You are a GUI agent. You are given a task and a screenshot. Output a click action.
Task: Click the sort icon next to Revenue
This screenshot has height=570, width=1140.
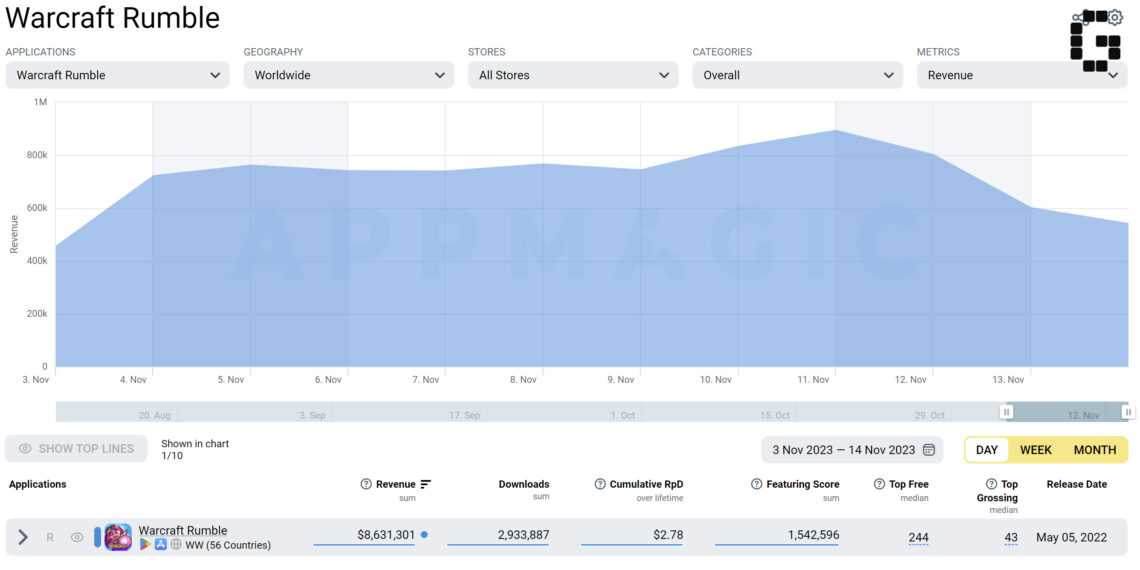(426, 484)
